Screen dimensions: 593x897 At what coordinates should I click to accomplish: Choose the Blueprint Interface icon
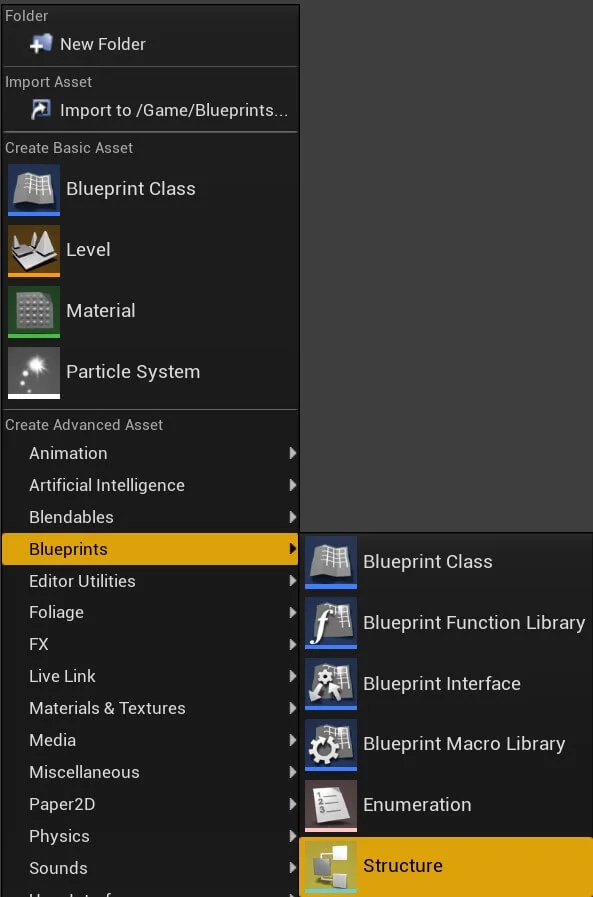[x=331, y=684]
